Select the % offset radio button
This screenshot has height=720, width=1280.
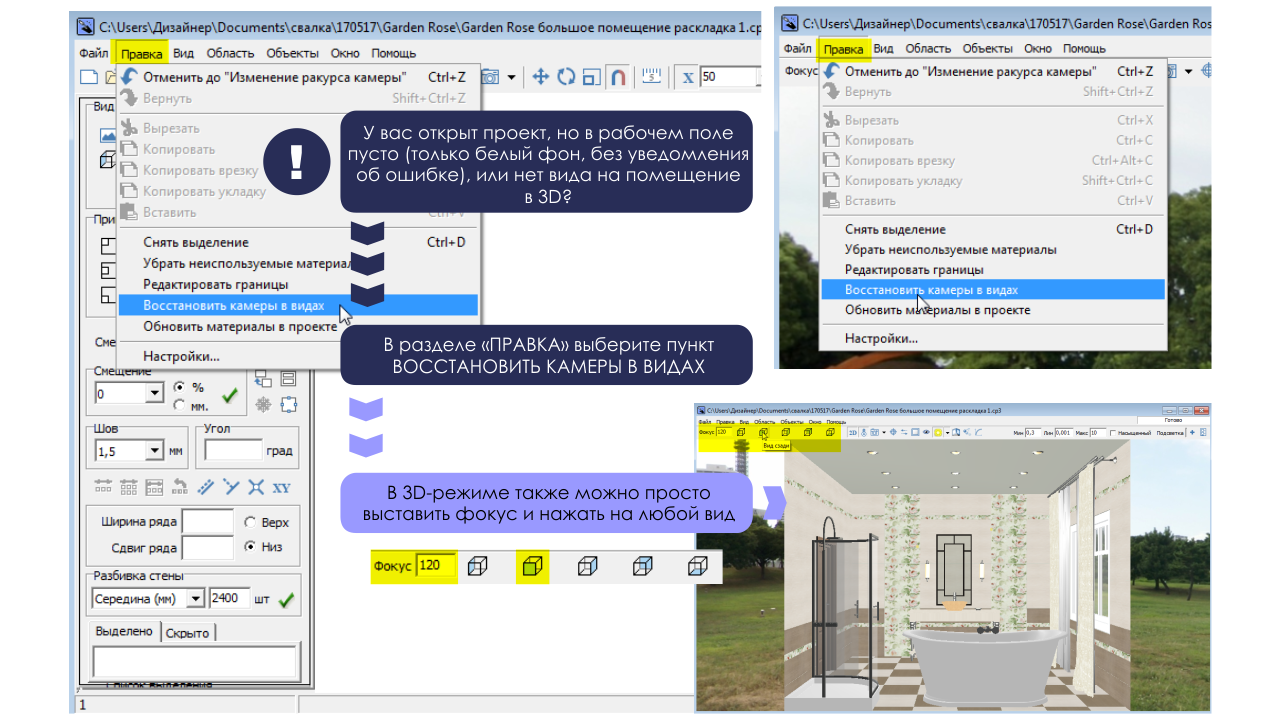(179, 387)
